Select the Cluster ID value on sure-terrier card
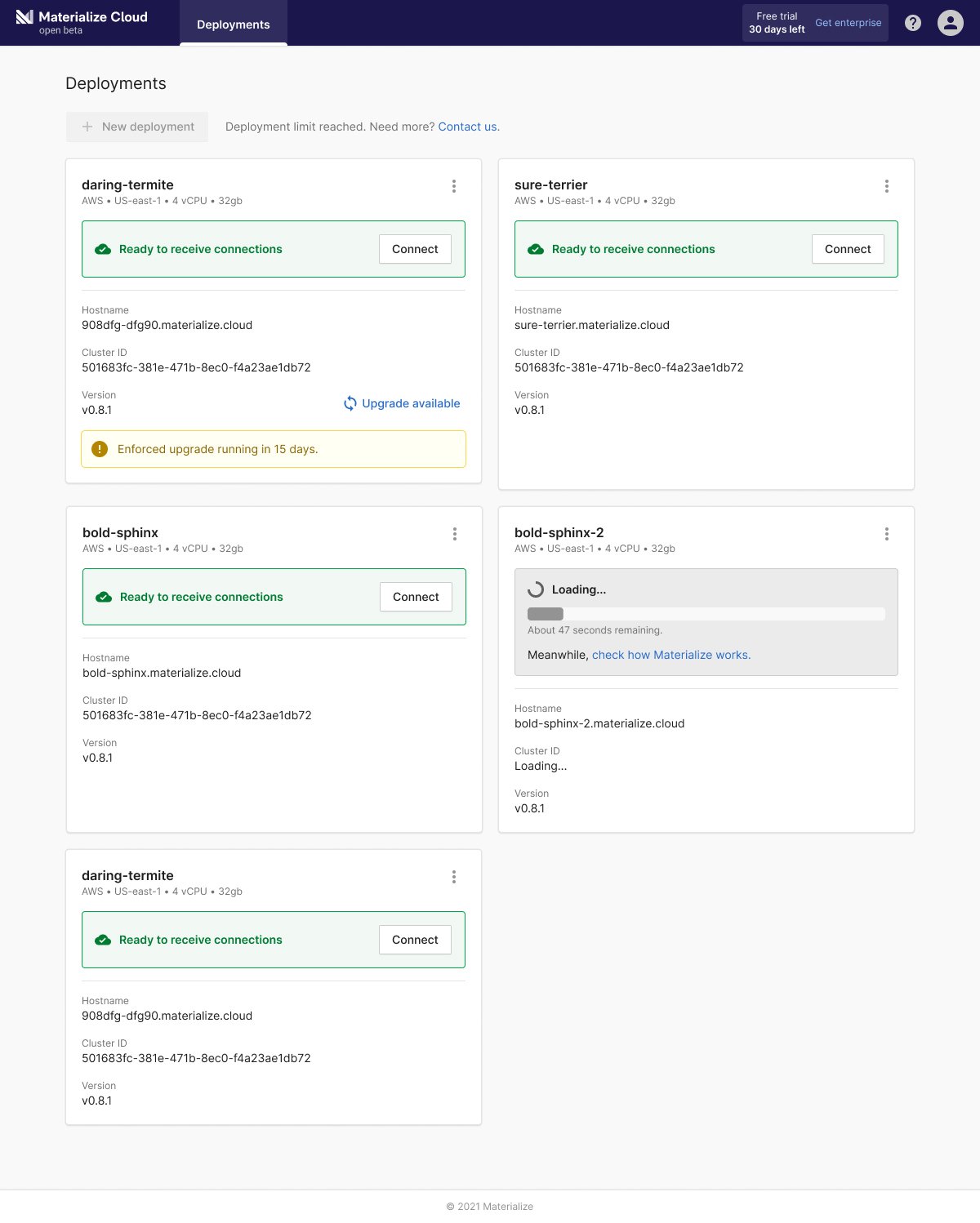 pos(629,367)
